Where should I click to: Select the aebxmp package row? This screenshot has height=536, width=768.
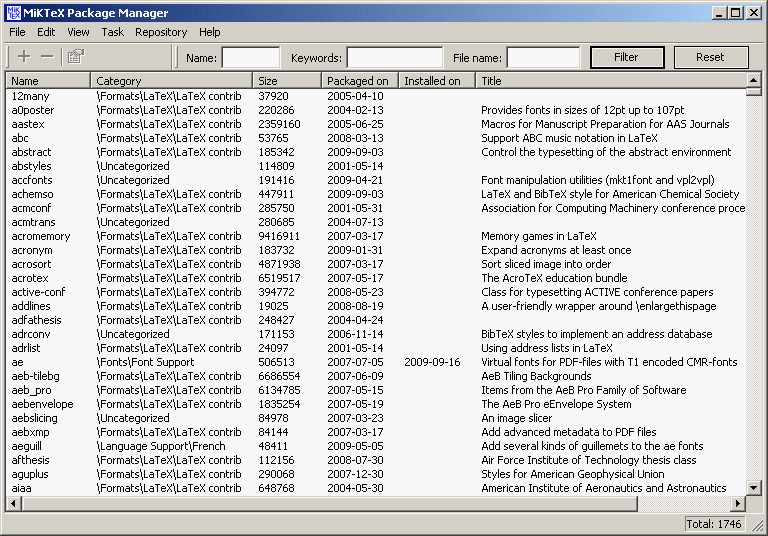(376, 432)
